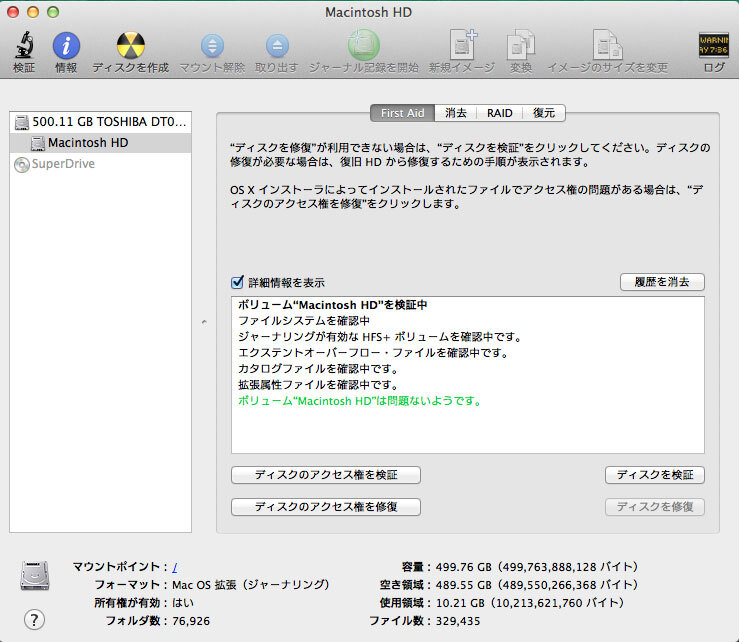Click the 検証 microscope toolbar icon
Viewport: 739px width, 642px height.
click(x=24, y=45)
